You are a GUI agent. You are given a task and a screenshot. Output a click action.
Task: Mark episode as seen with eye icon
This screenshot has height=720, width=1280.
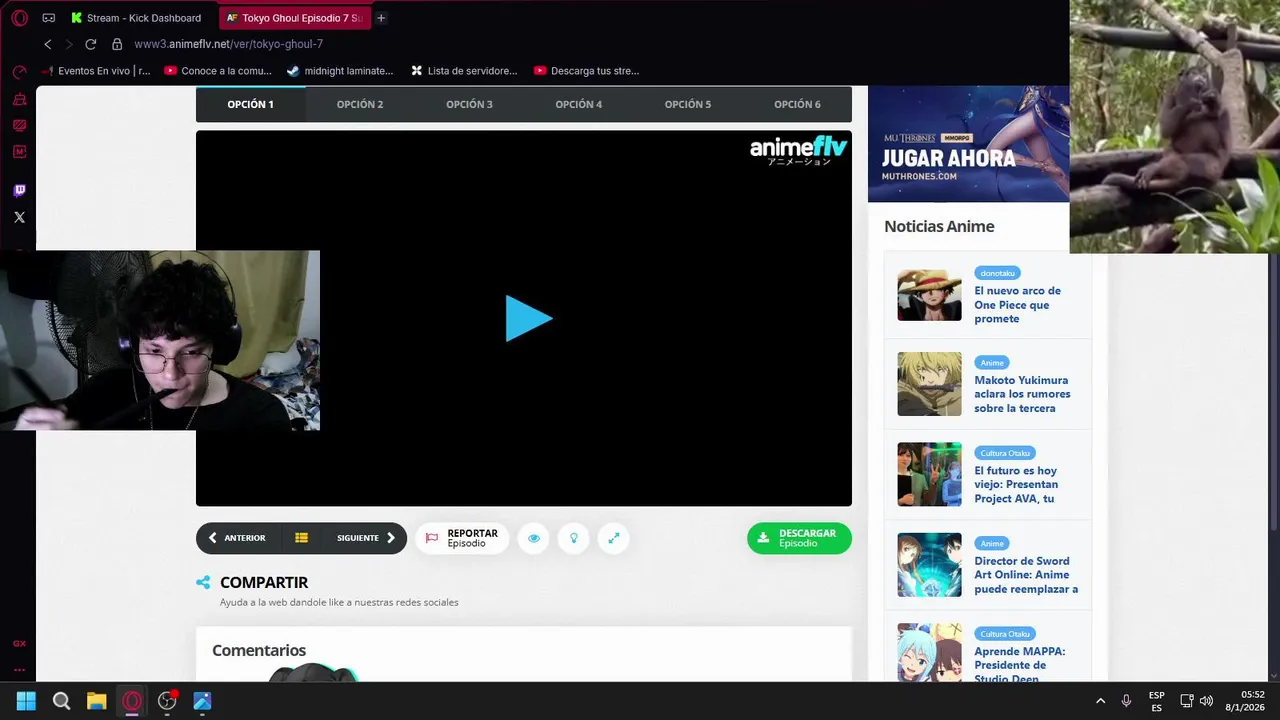tap(533, 538)
